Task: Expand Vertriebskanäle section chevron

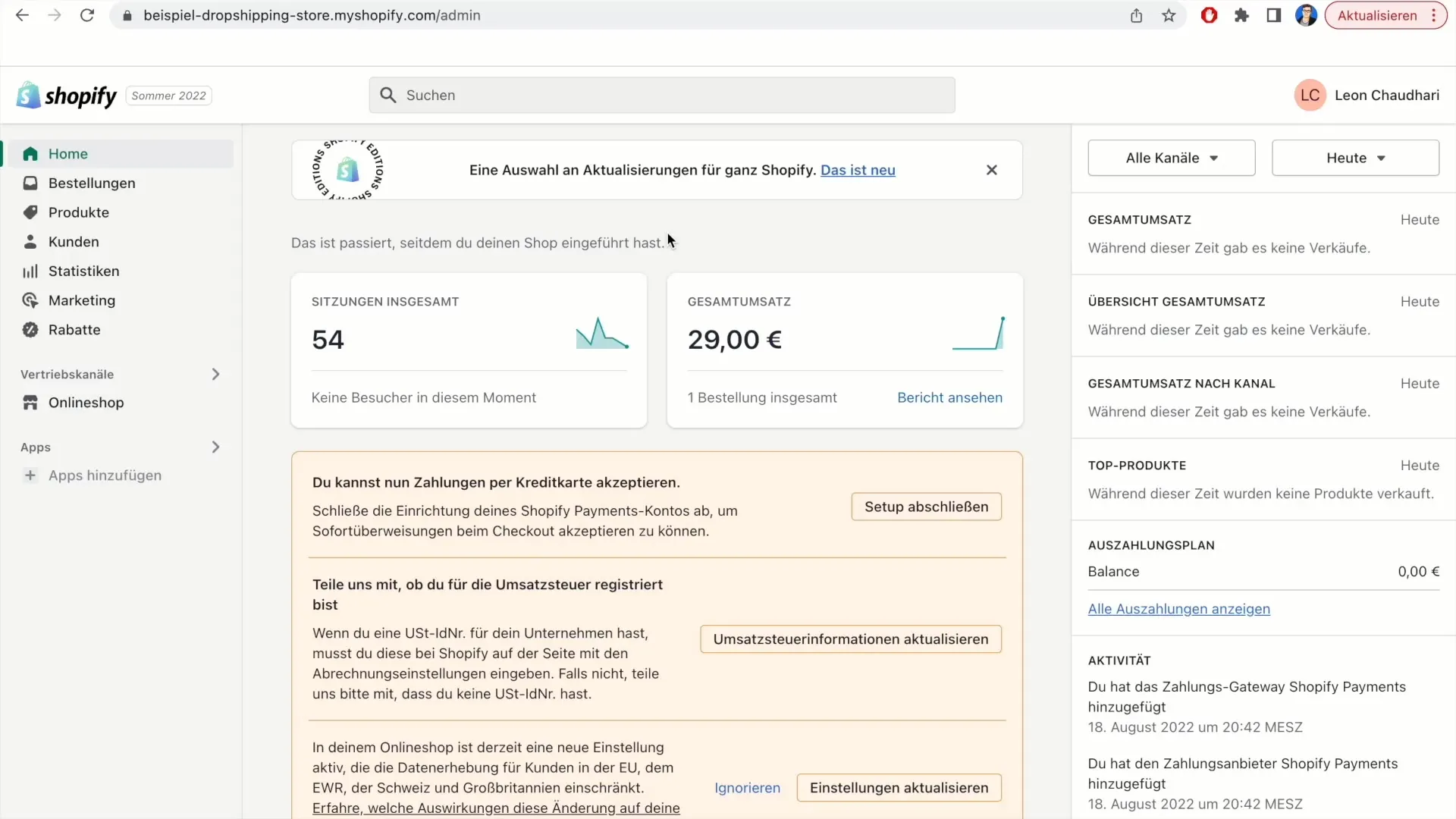Action: pyautogui.click(x=217, y=374)
